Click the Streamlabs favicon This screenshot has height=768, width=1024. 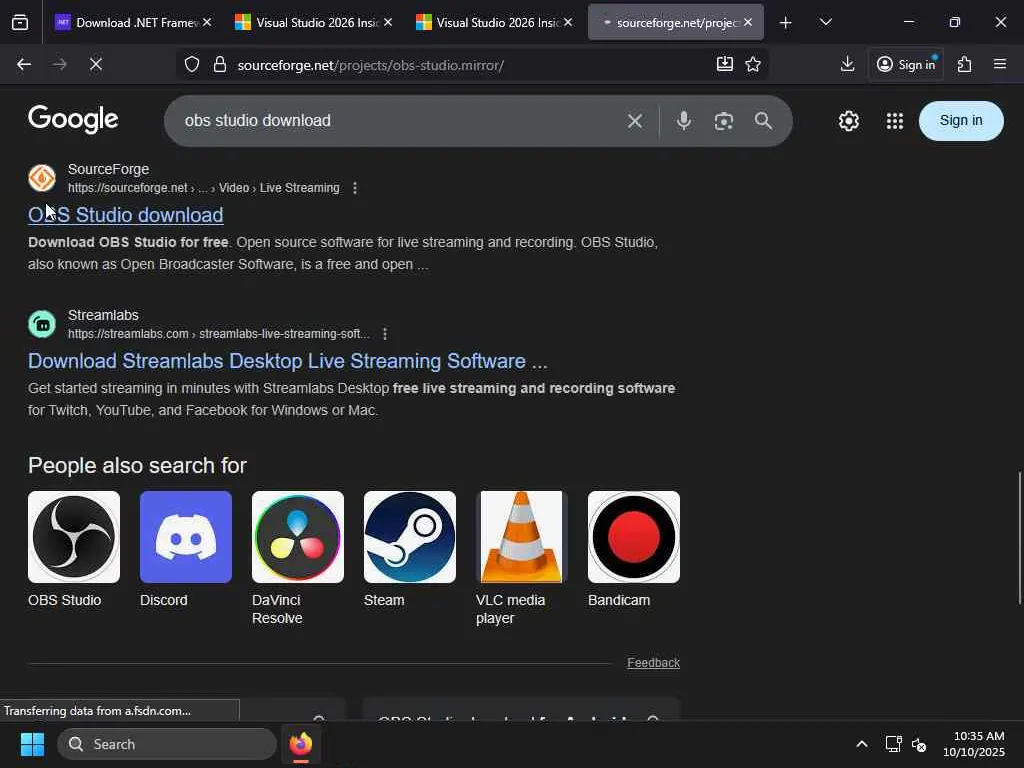click(x=42, y=324)
